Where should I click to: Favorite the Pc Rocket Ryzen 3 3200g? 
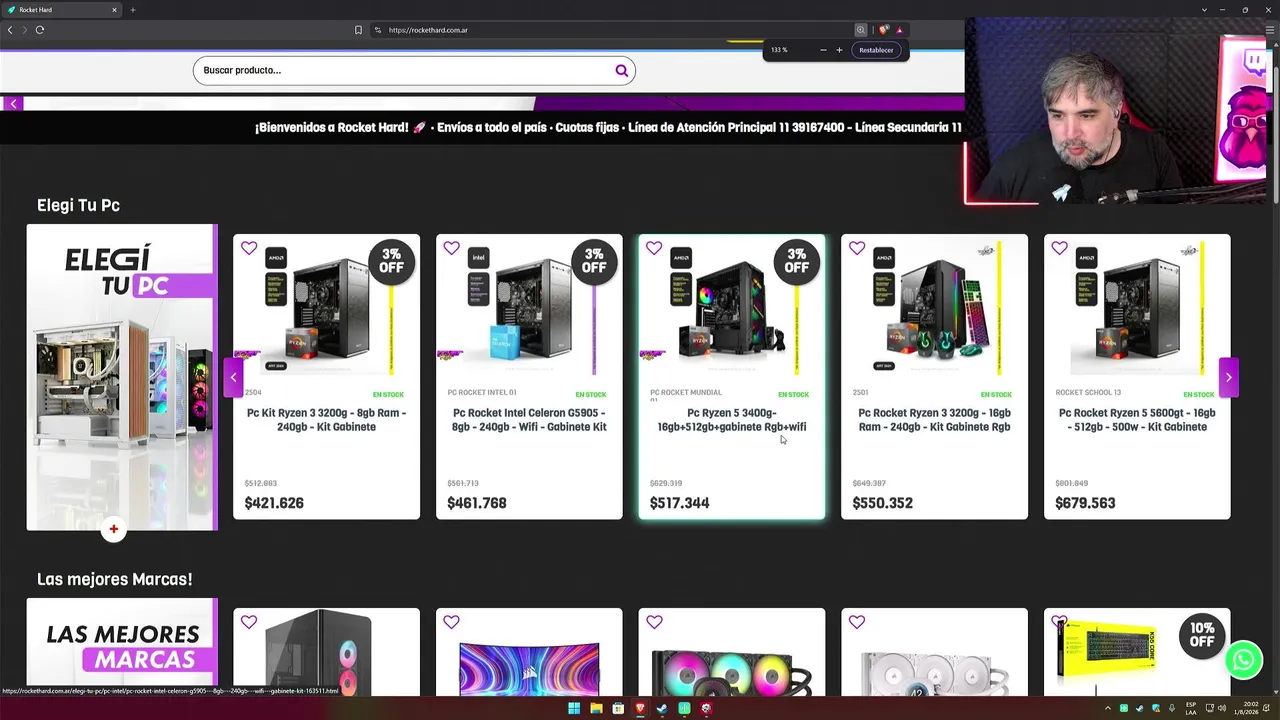point(857,248)
